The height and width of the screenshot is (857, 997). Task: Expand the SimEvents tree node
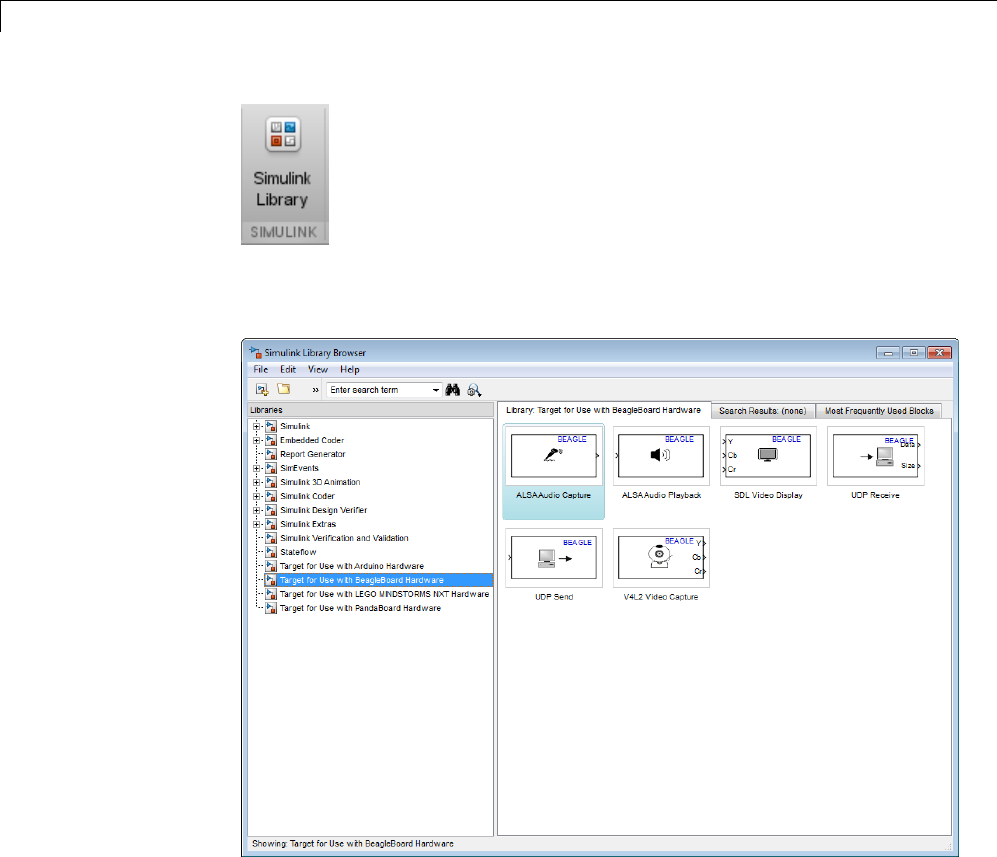click(x=256, y=468)
